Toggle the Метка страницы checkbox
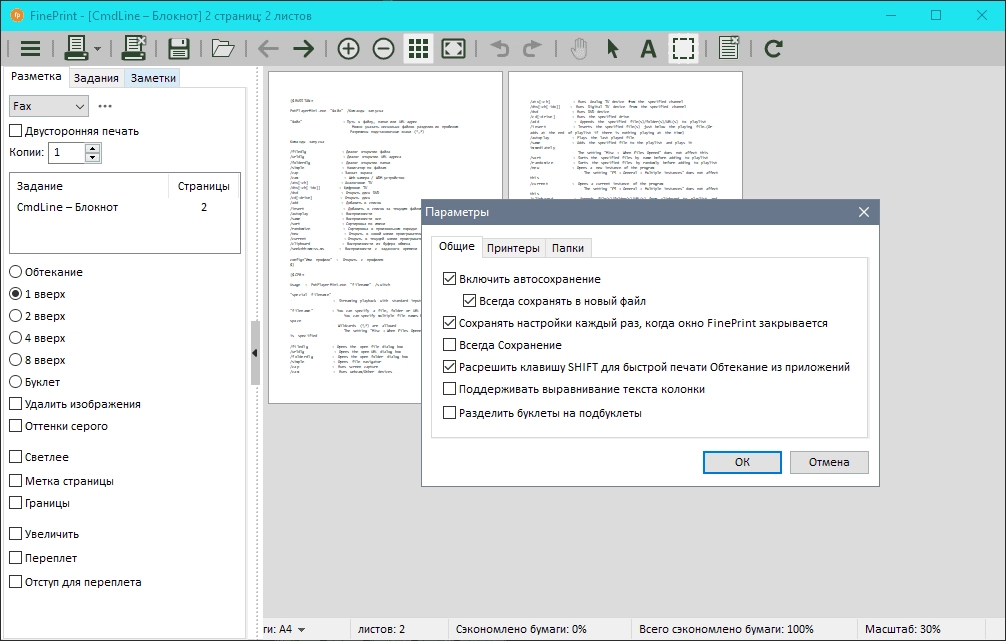The width and height of the screenshot is (1006, 641). point(15,481)
